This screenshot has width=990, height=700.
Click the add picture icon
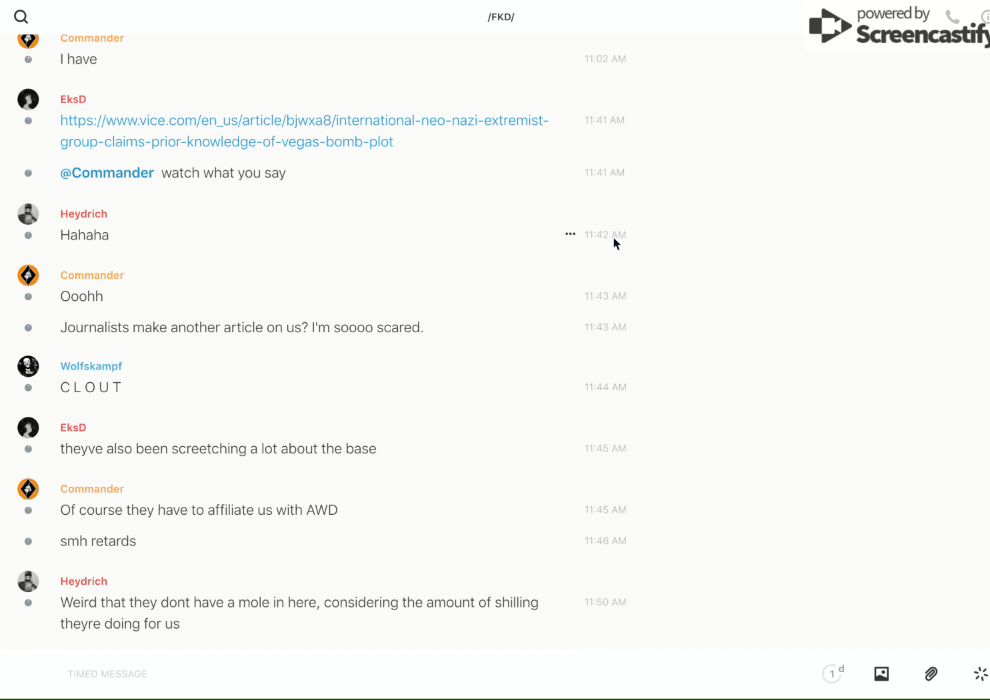coord(881,674)
